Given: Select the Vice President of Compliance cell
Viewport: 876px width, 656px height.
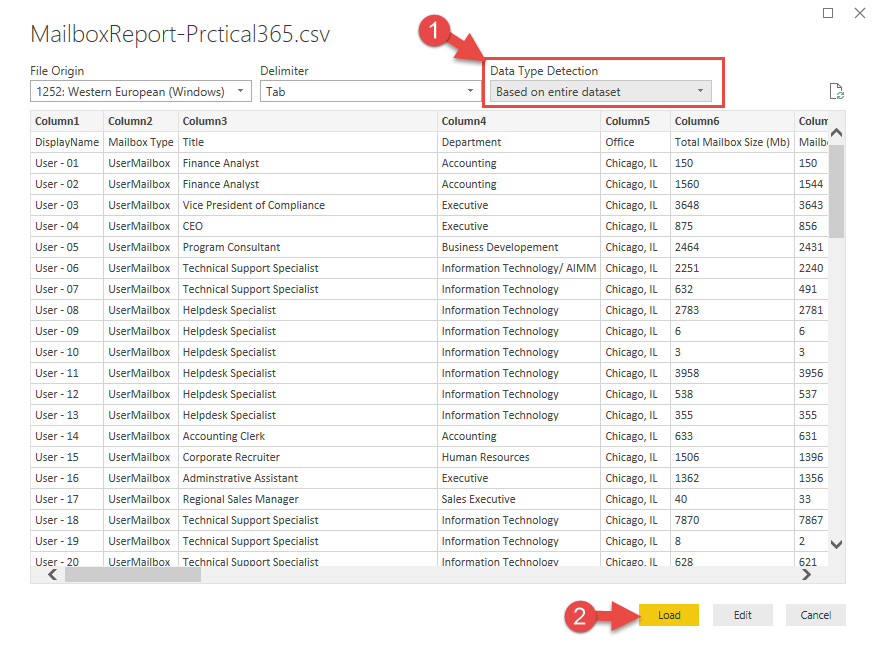Looking at the screenshot, I should (253, 204).
